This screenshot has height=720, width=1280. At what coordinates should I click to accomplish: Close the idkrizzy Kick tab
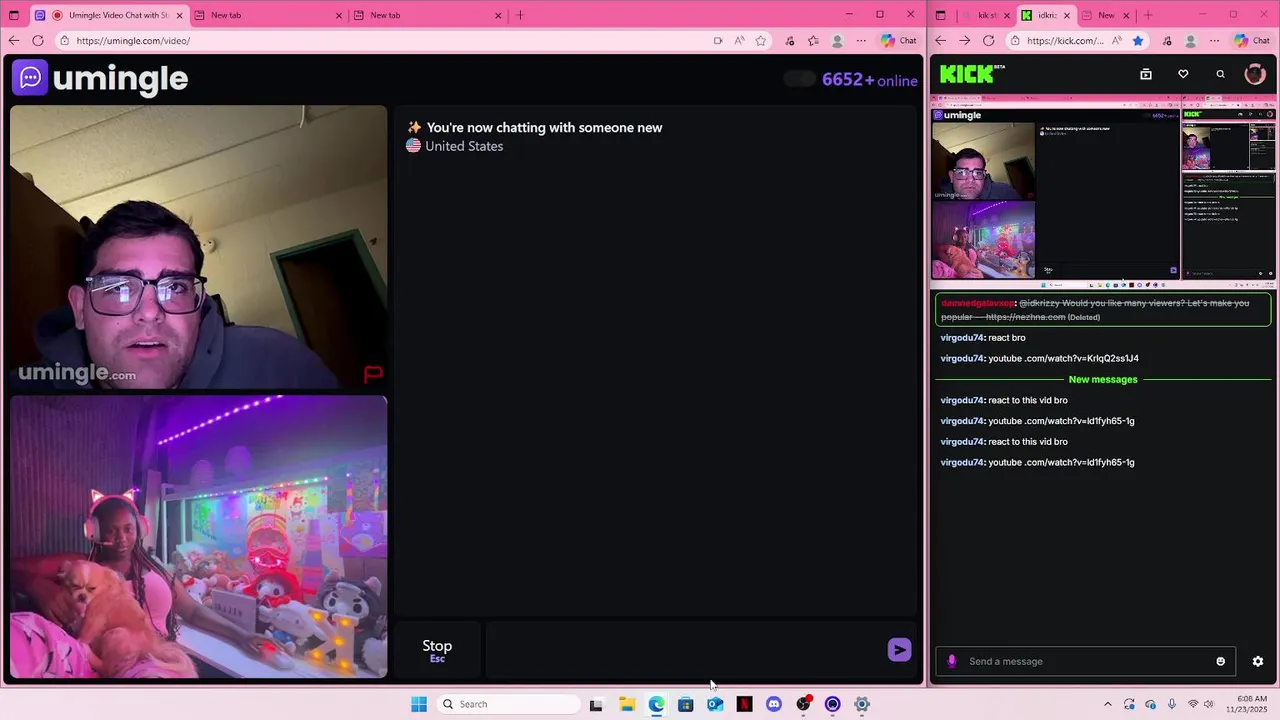[x=1067, y=15]
